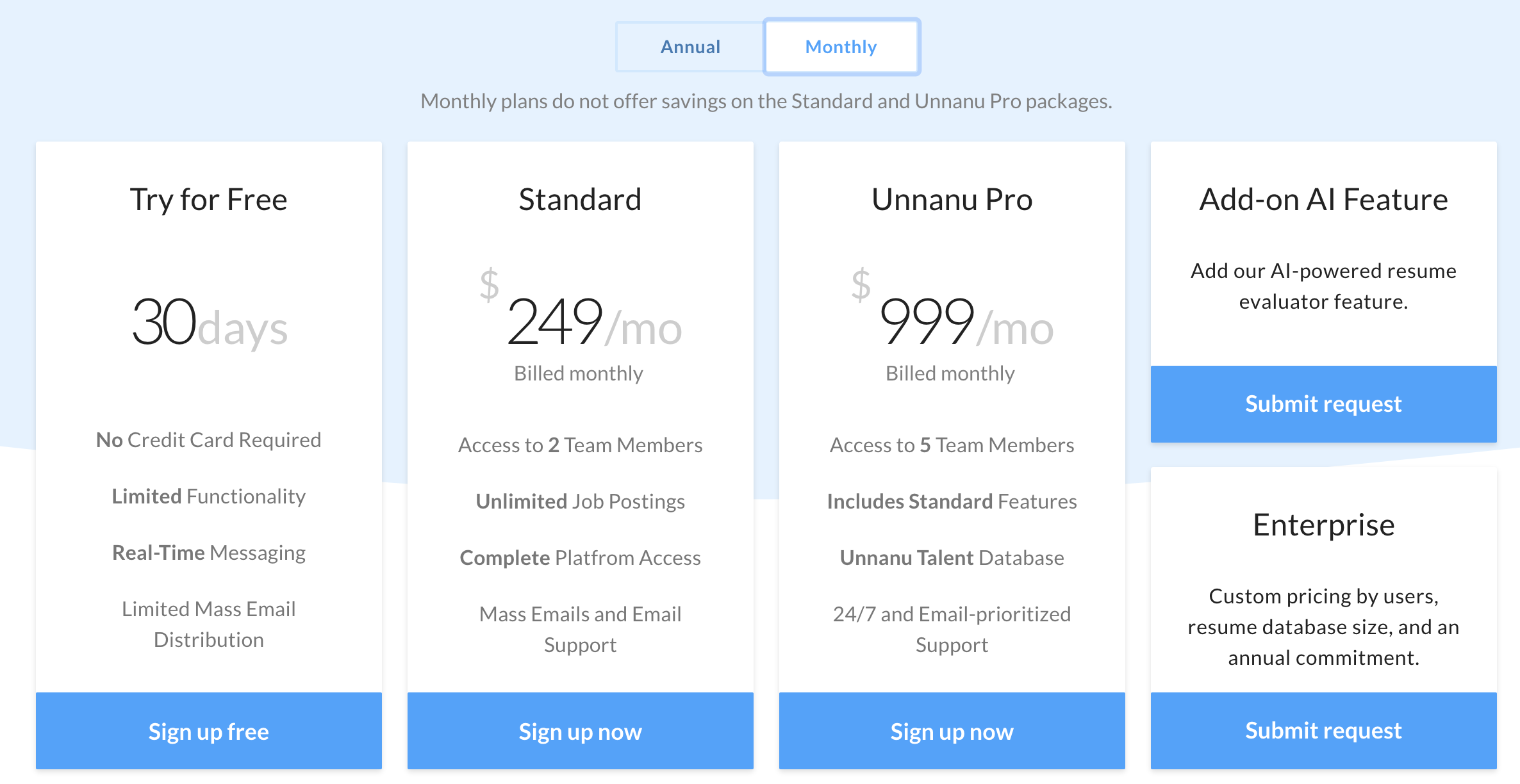Screen dimensions: 1520x784
Task: Click the Unnanu Pro plan title
Action: [952, 199]
